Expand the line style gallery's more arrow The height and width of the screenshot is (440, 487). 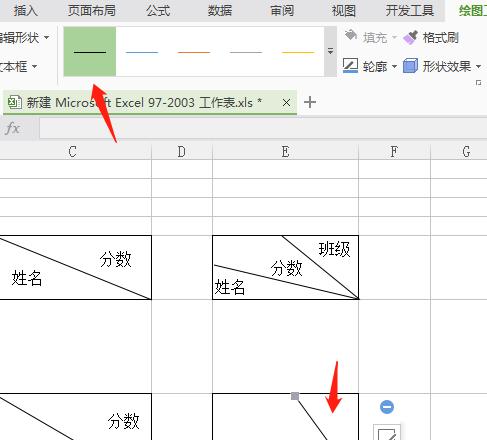[330, 51]
